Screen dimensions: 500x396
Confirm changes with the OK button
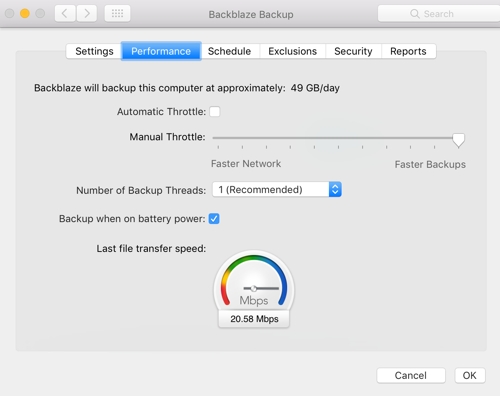click(470, 375)
